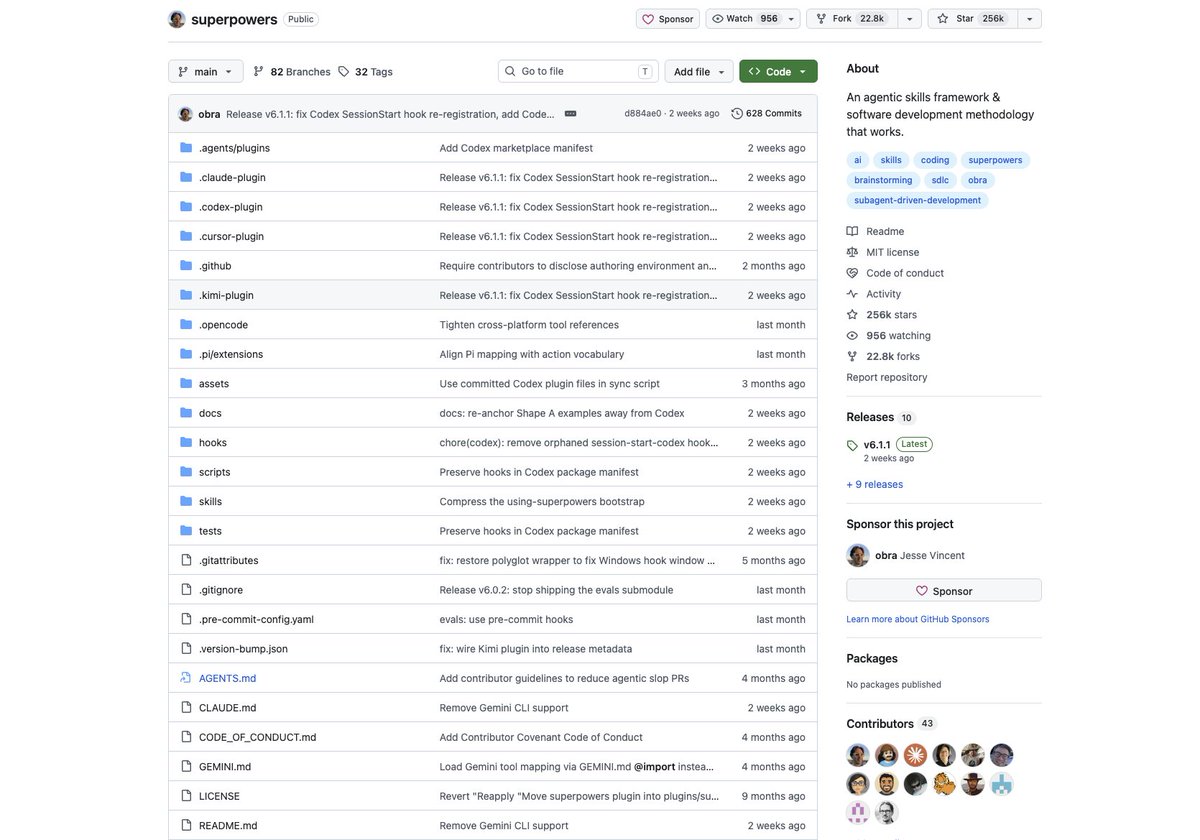This screenshot has width=1200, height=840.
Task: Click the obra avatar in the commit header
Action: coord(185,114)
